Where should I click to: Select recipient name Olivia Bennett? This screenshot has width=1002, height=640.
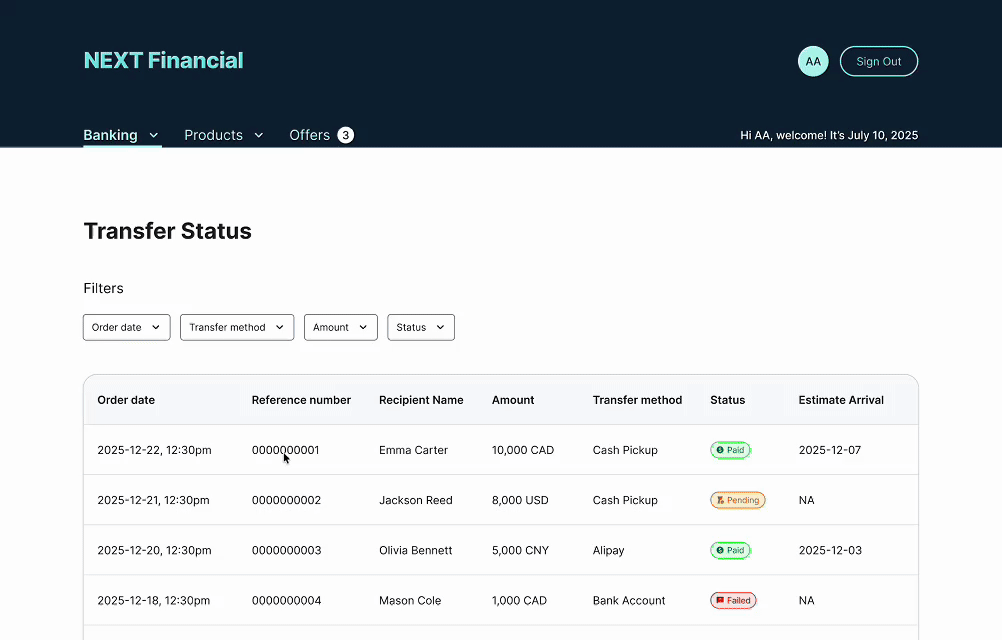click(415, 550)
